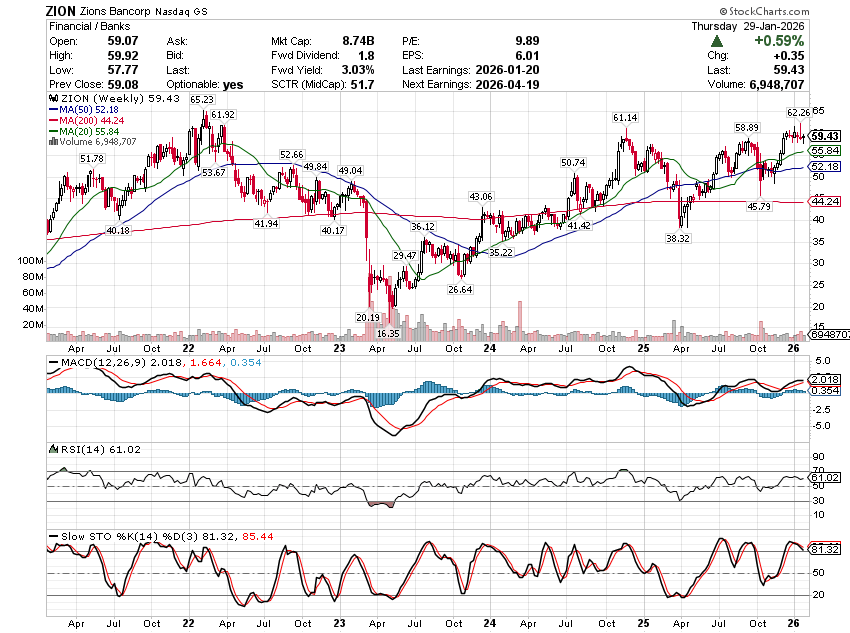Screen dimensions: 850x633
Task: Click the blue MA(50) legend line swatch
Action: tap(52, 111)
